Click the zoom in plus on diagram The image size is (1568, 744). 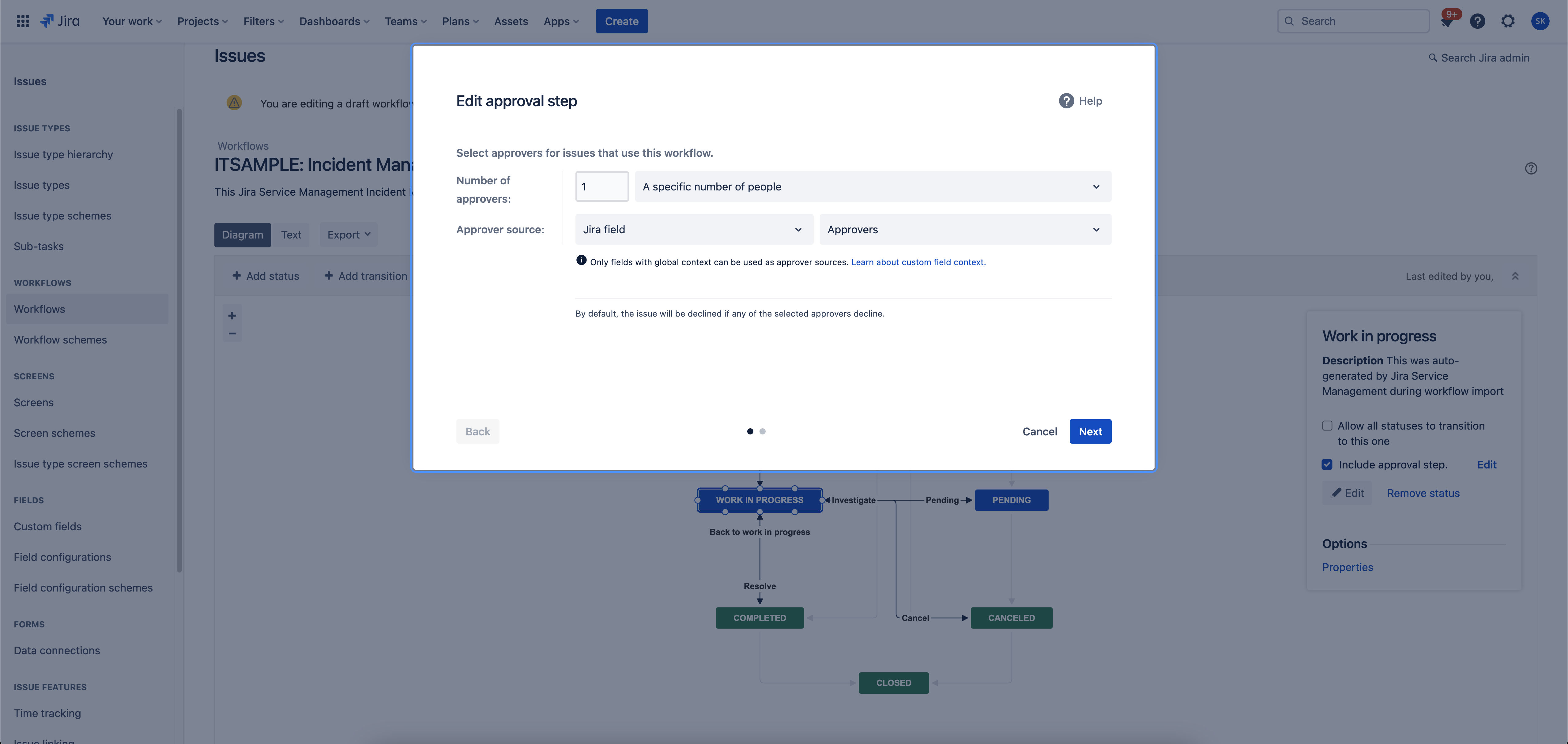pos(232,316)
